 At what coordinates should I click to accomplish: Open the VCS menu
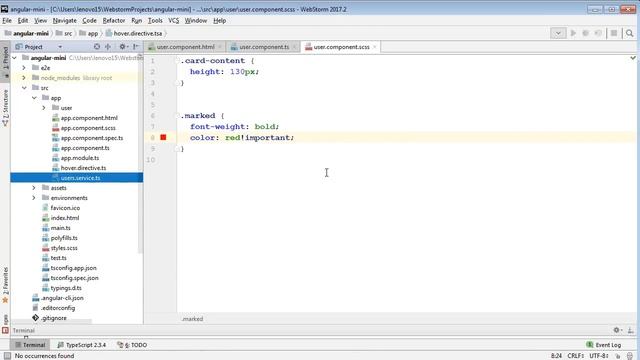coord(173,20)
